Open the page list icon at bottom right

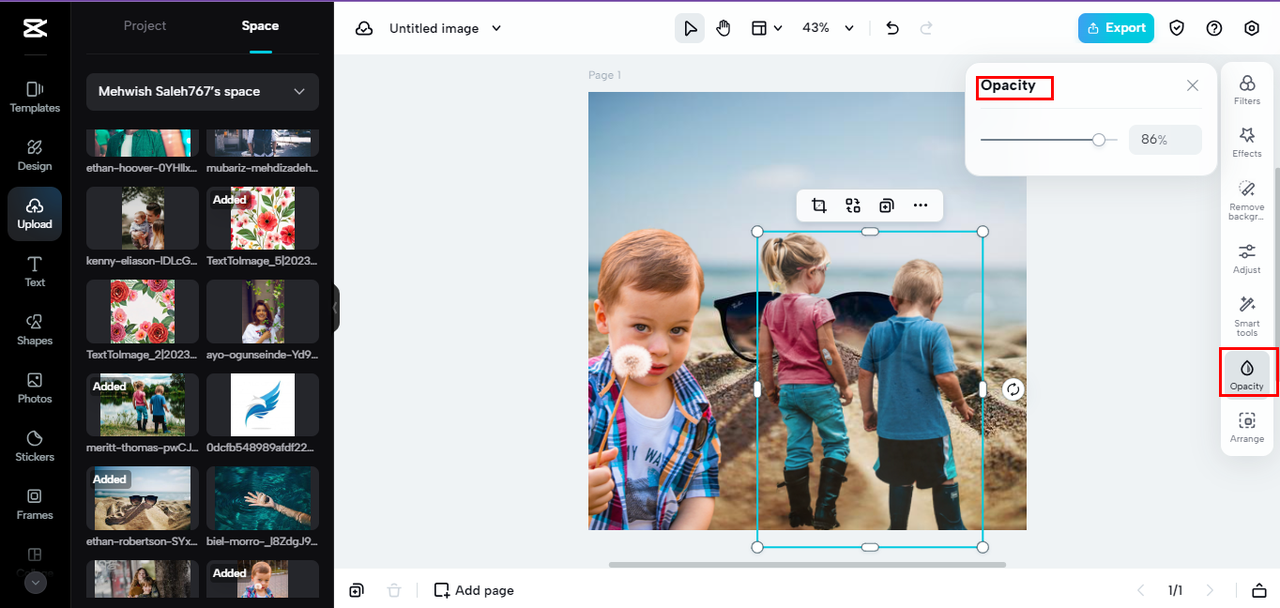(x=1260, y=590)
